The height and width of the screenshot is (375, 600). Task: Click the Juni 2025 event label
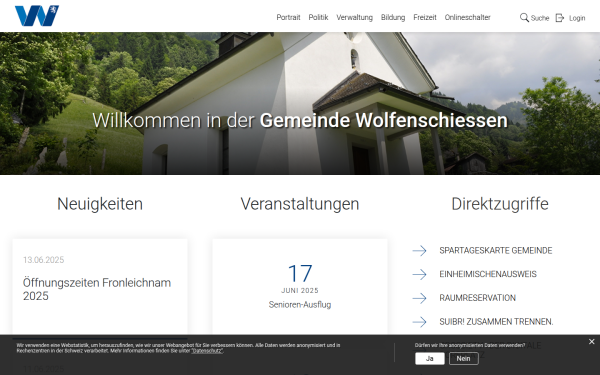pos(300,291)
